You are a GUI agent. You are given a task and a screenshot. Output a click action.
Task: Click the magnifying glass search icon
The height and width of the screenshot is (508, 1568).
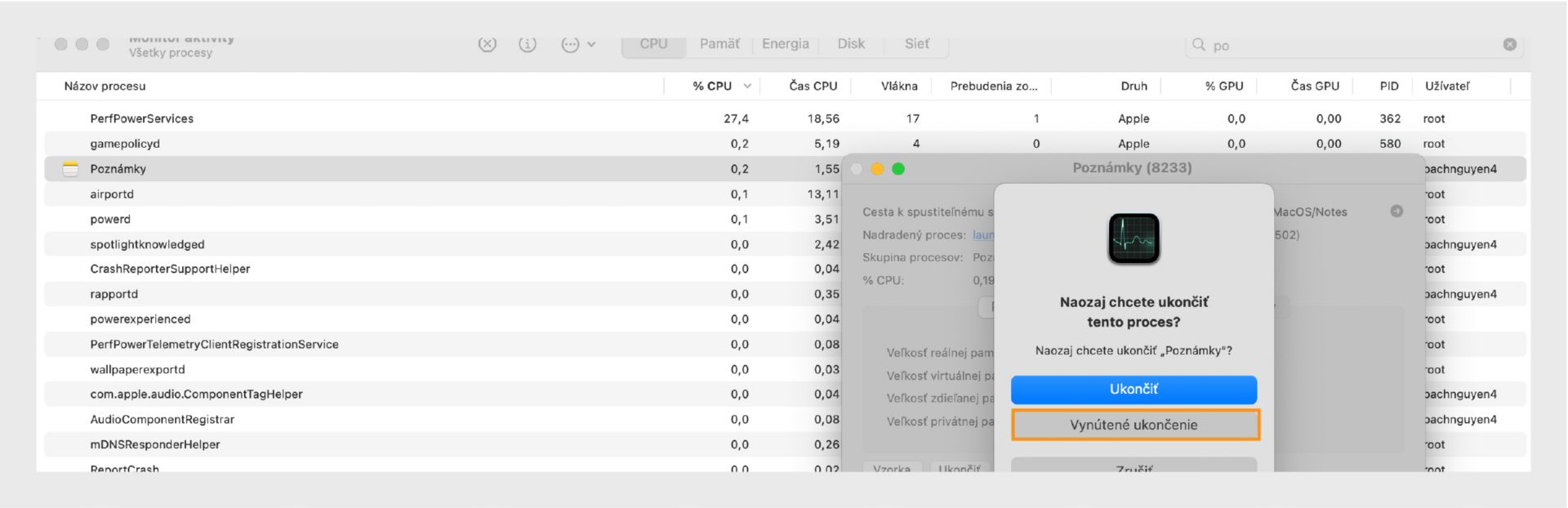pos(1199,45)
